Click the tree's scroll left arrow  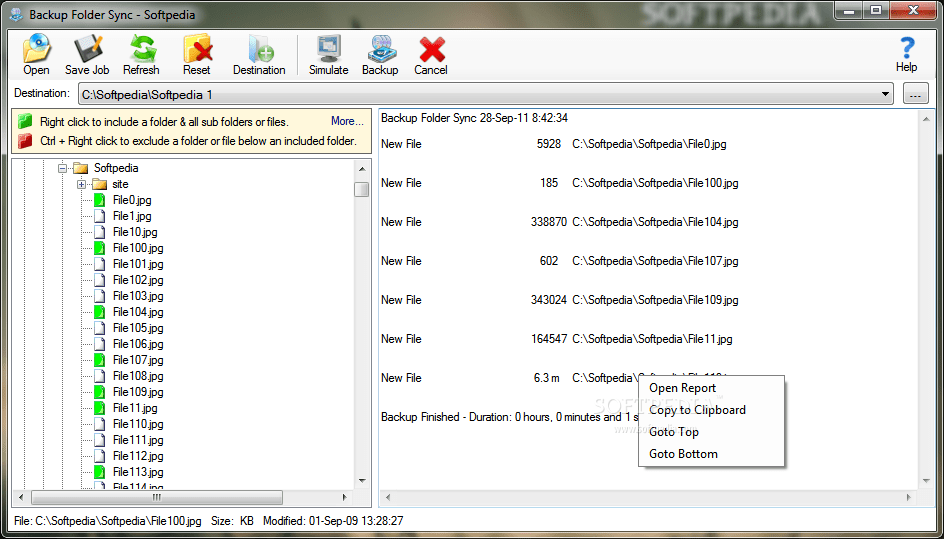tap(21, 497)
